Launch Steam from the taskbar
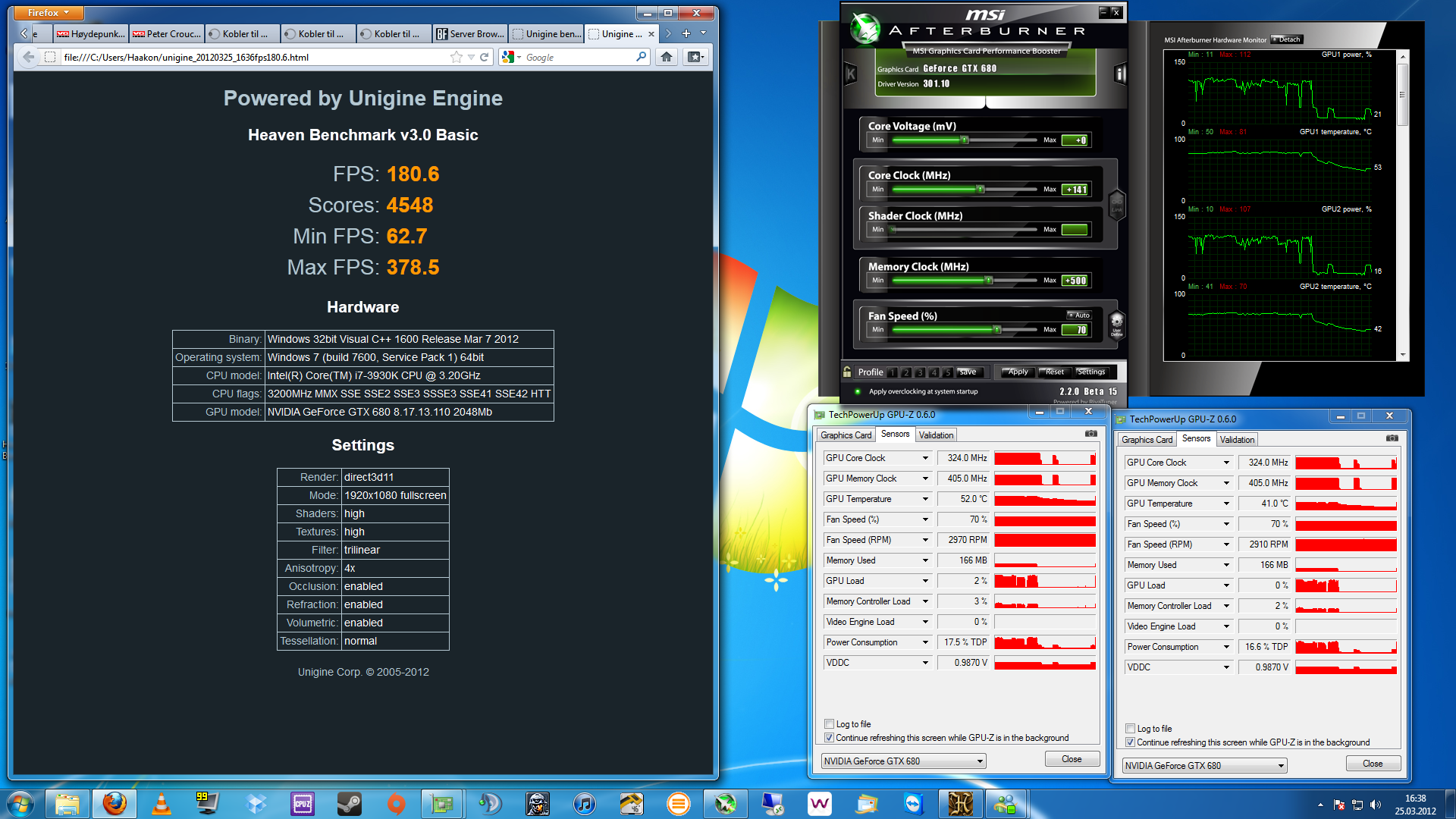 [350, 803]
